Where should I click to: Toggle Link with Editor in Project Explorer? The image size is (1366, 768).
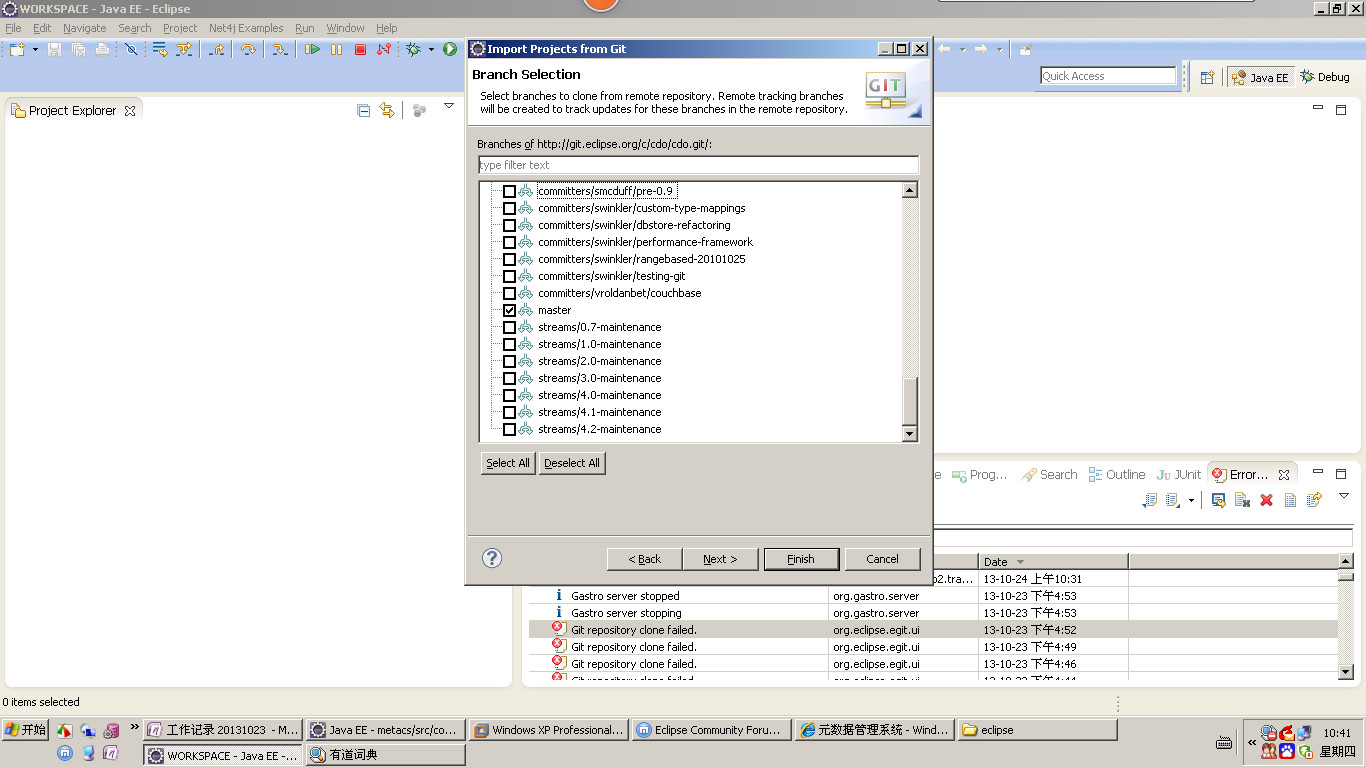click(x=387, y=110)
